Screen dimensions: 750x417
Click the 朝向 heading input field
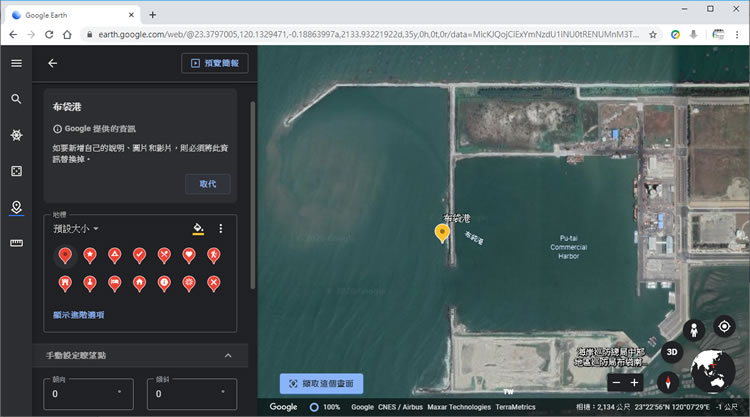(x=88, y=394)
